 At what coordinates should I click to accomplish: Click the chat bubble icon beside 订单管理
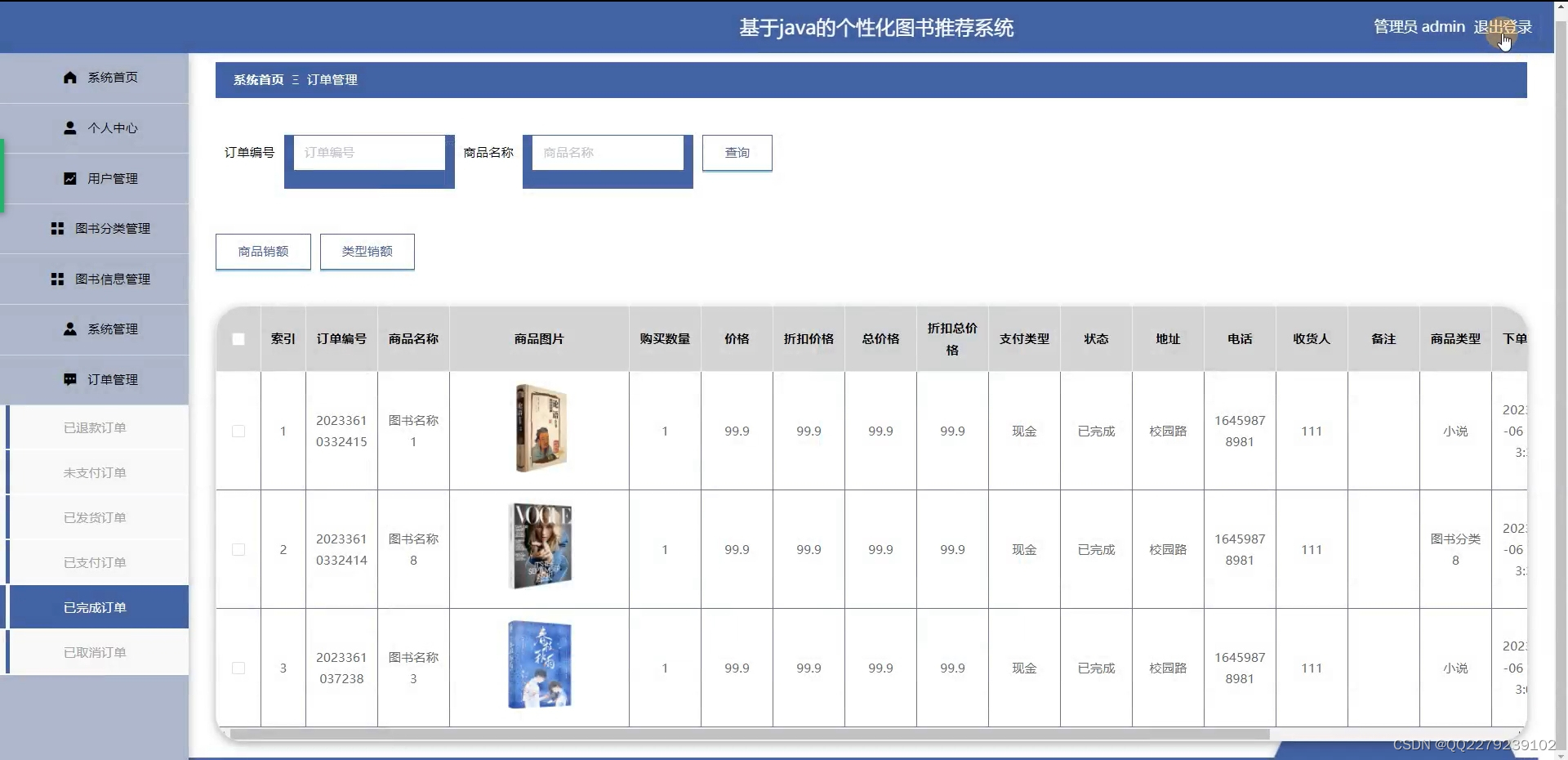click(x=69, y=379)
